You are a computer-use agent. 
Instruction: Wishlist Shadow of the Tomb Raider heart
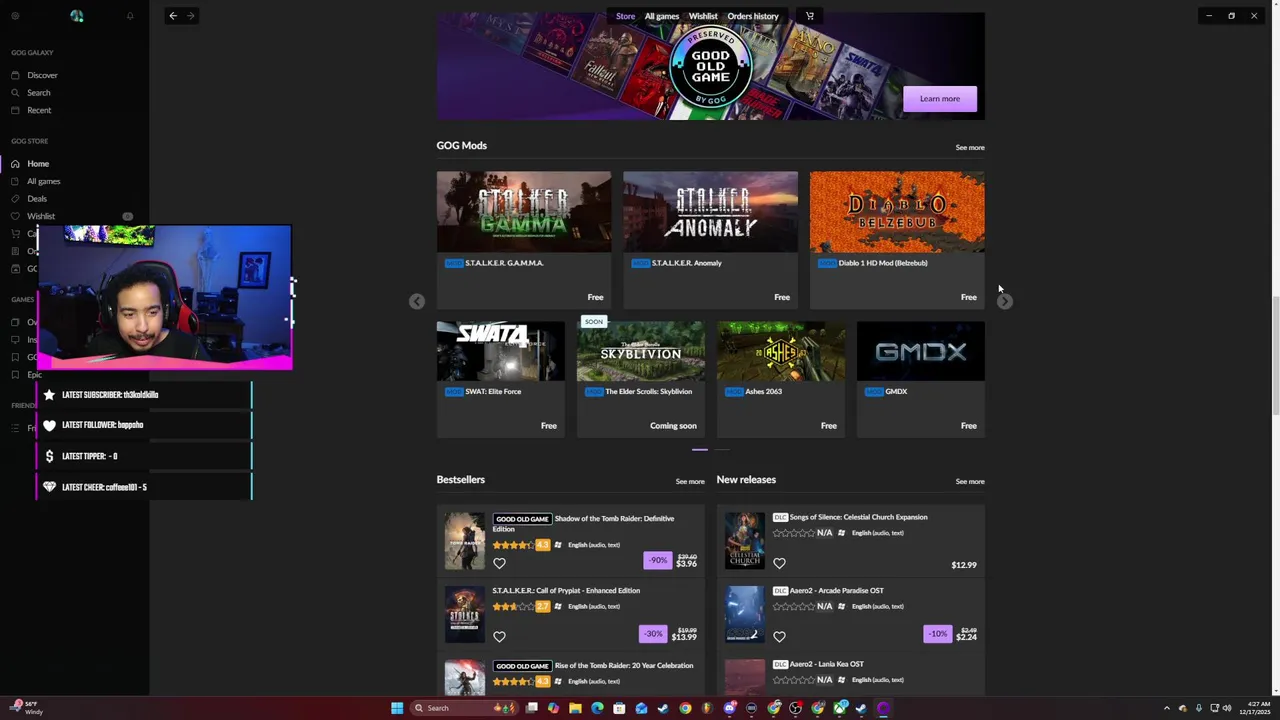click(499, 563)
